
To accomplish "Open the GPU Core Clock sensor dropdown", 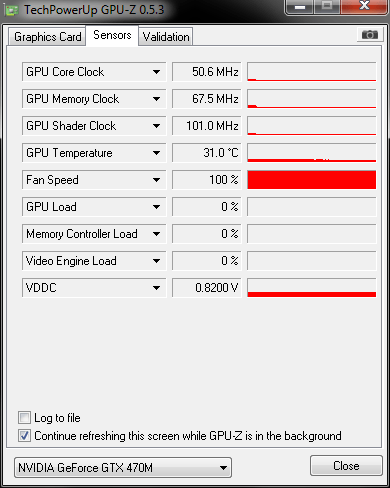I will (156, 72).
